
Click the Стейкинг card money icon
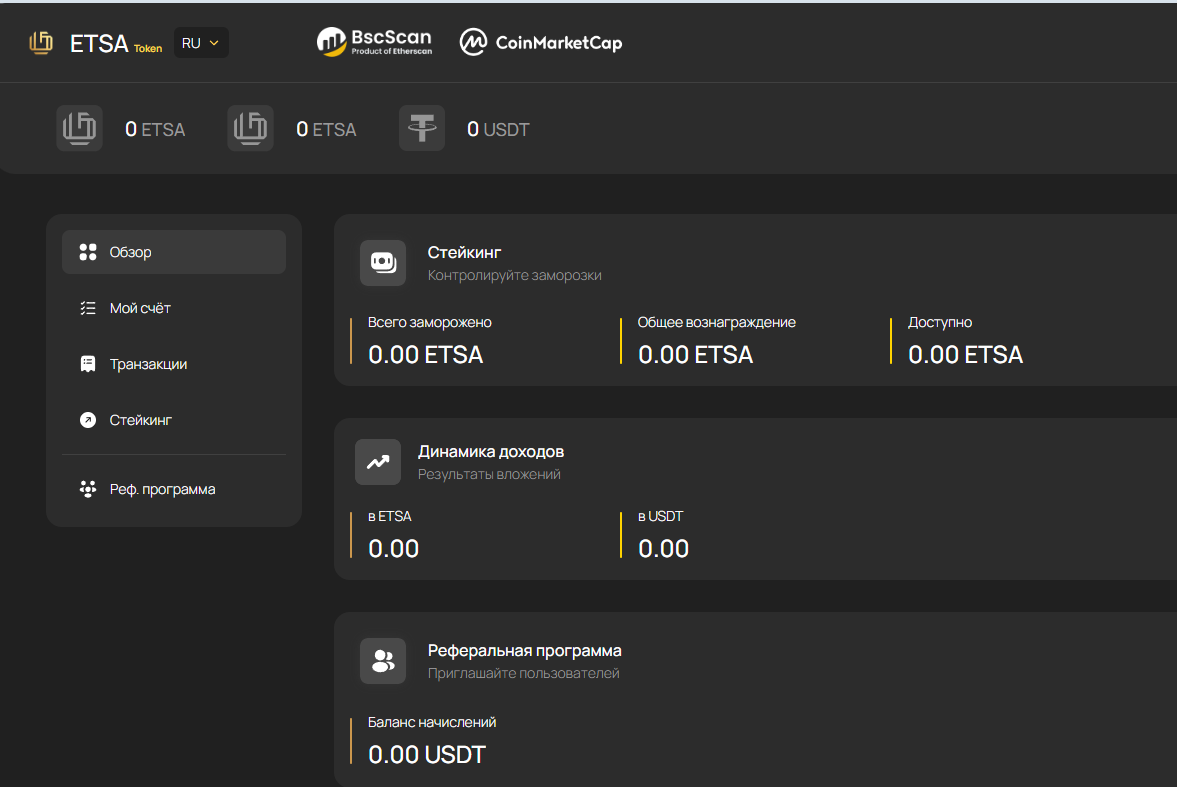(x=383, y=263)
